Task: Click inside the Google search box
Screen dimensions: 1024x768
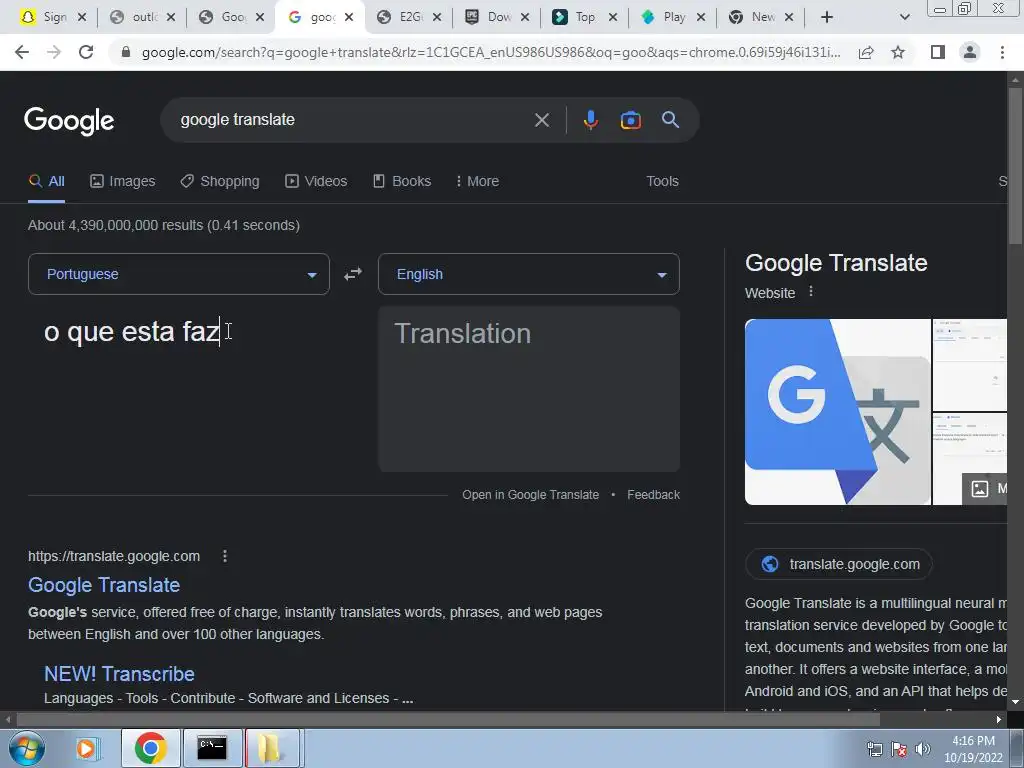Action: pyautogui.click(x=353, y=120)
